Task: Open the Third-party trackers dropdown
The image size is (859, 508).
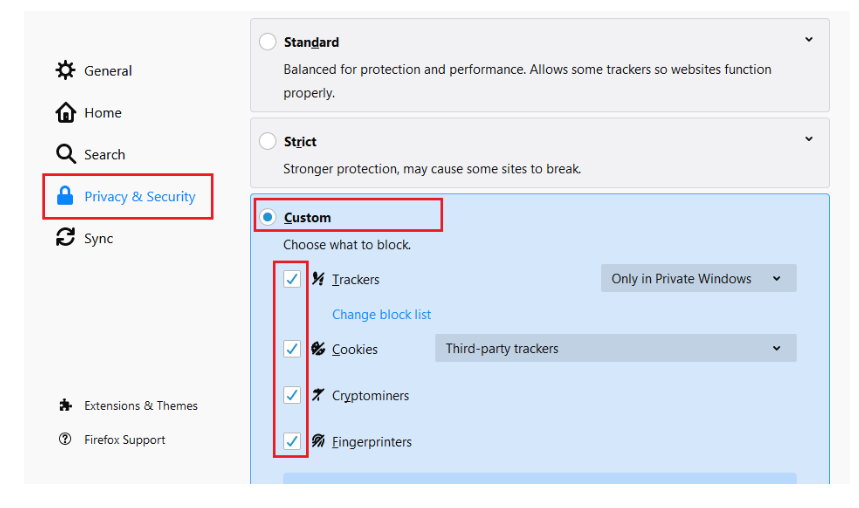Action: coord(616,348)
